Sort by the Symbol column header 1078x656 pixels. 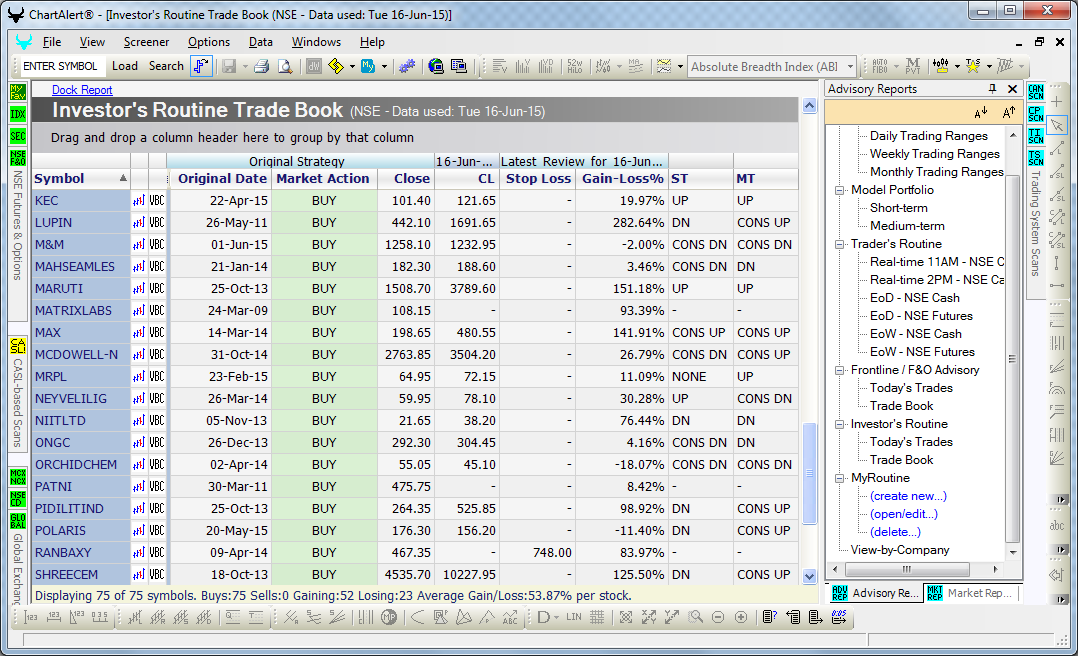point(80,179)
